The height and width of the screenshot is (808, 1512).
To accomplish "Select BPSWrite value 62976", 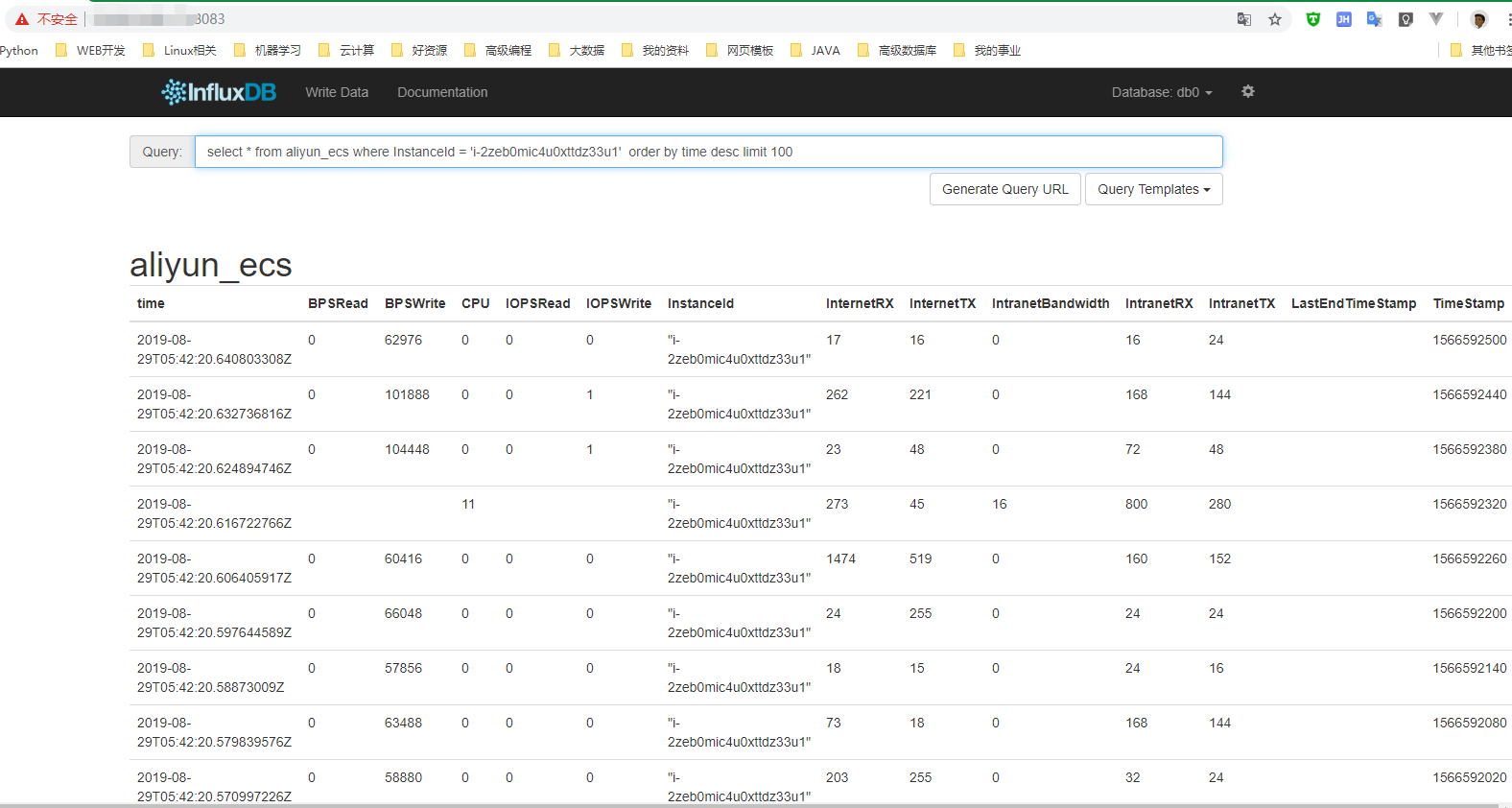I will point(403,340).
